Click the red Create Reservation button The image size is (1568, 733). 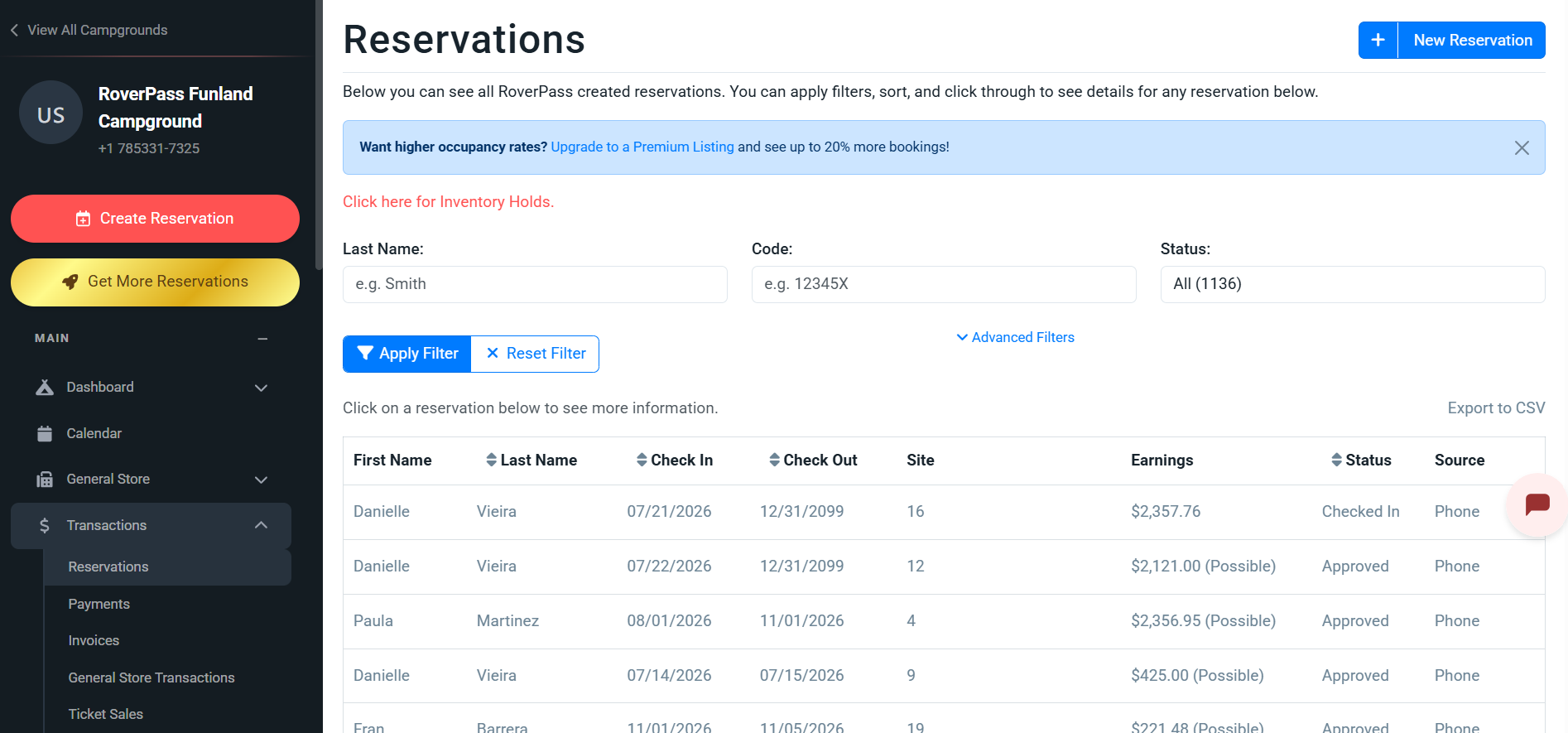(x=155, y=219)
